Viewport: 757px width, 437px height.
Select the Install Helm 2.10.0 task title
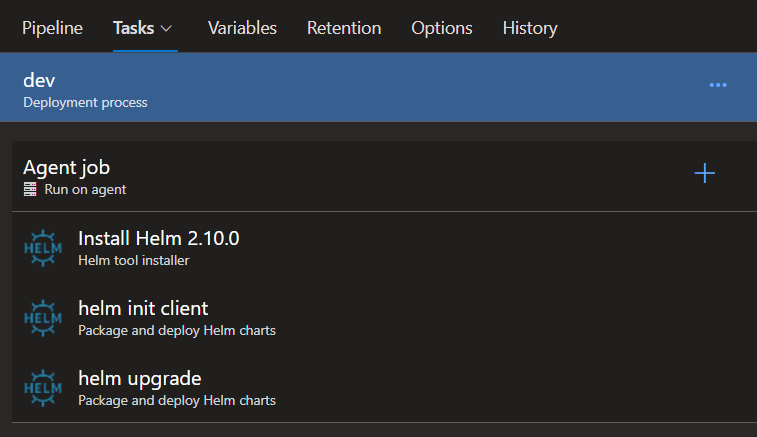click(158, 238)
